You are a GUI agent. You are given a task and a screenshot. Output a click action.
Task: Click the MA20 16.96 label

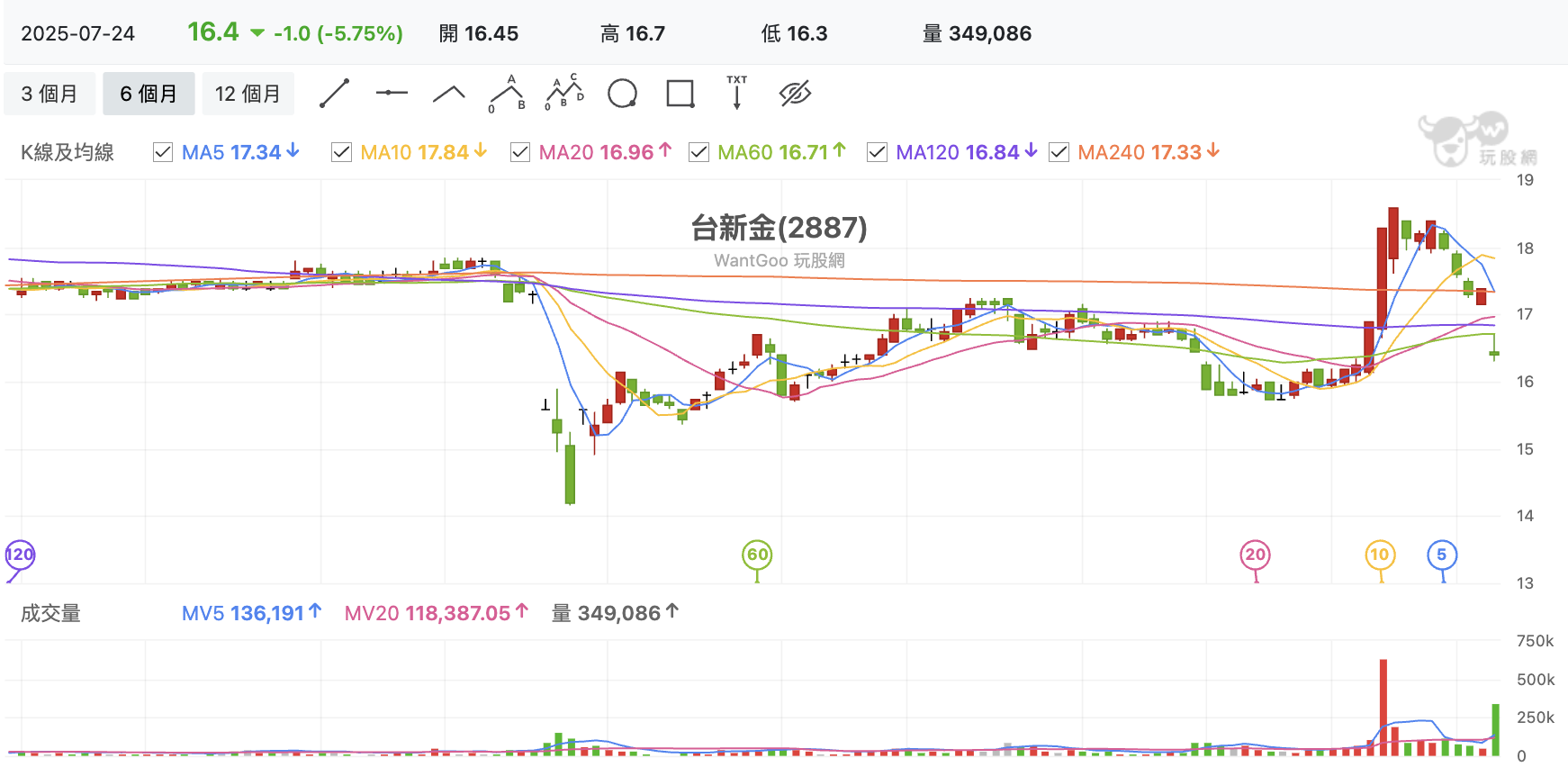click(x=605, y=152)
